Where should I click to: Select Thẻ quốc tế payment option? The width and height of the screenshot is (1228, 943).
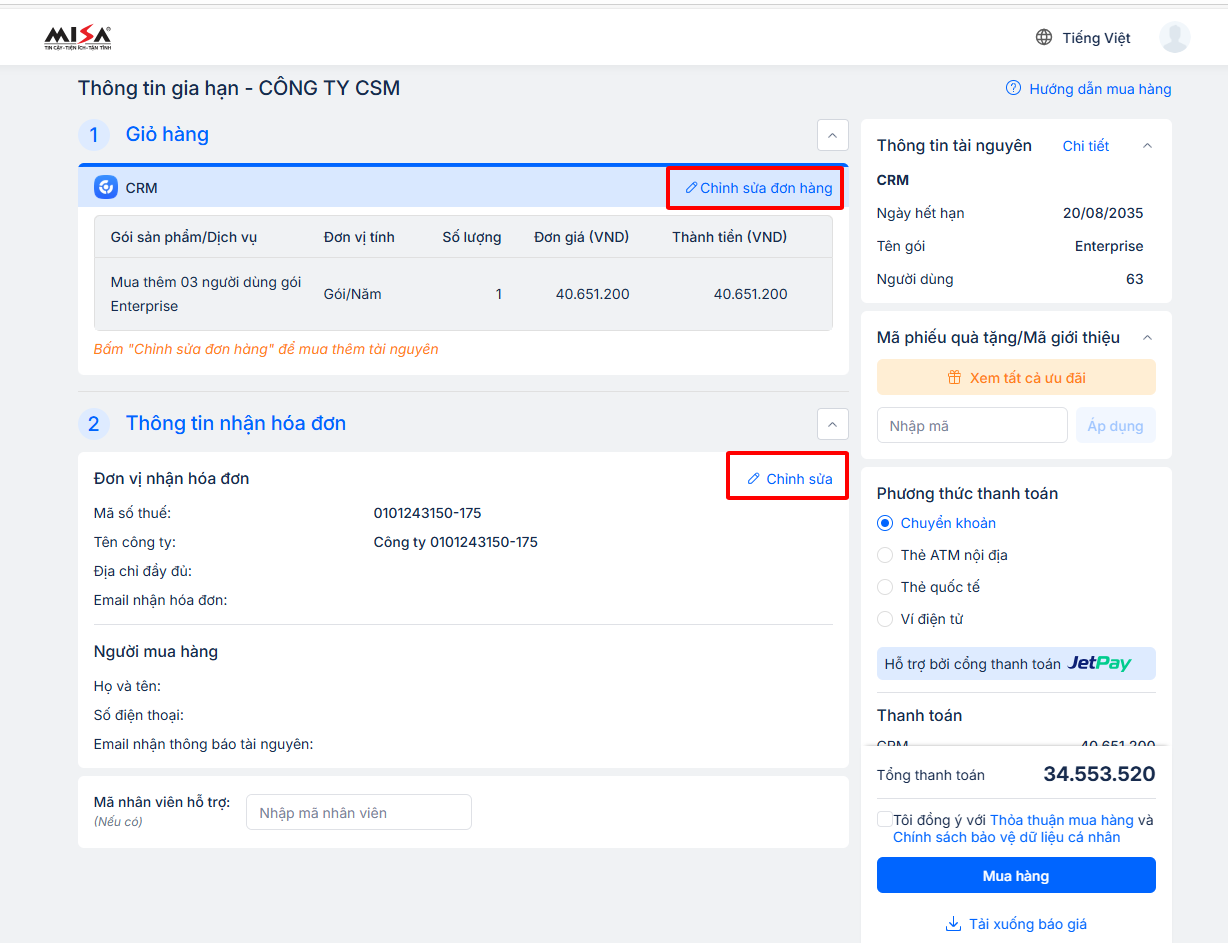[x=885, y=587]
